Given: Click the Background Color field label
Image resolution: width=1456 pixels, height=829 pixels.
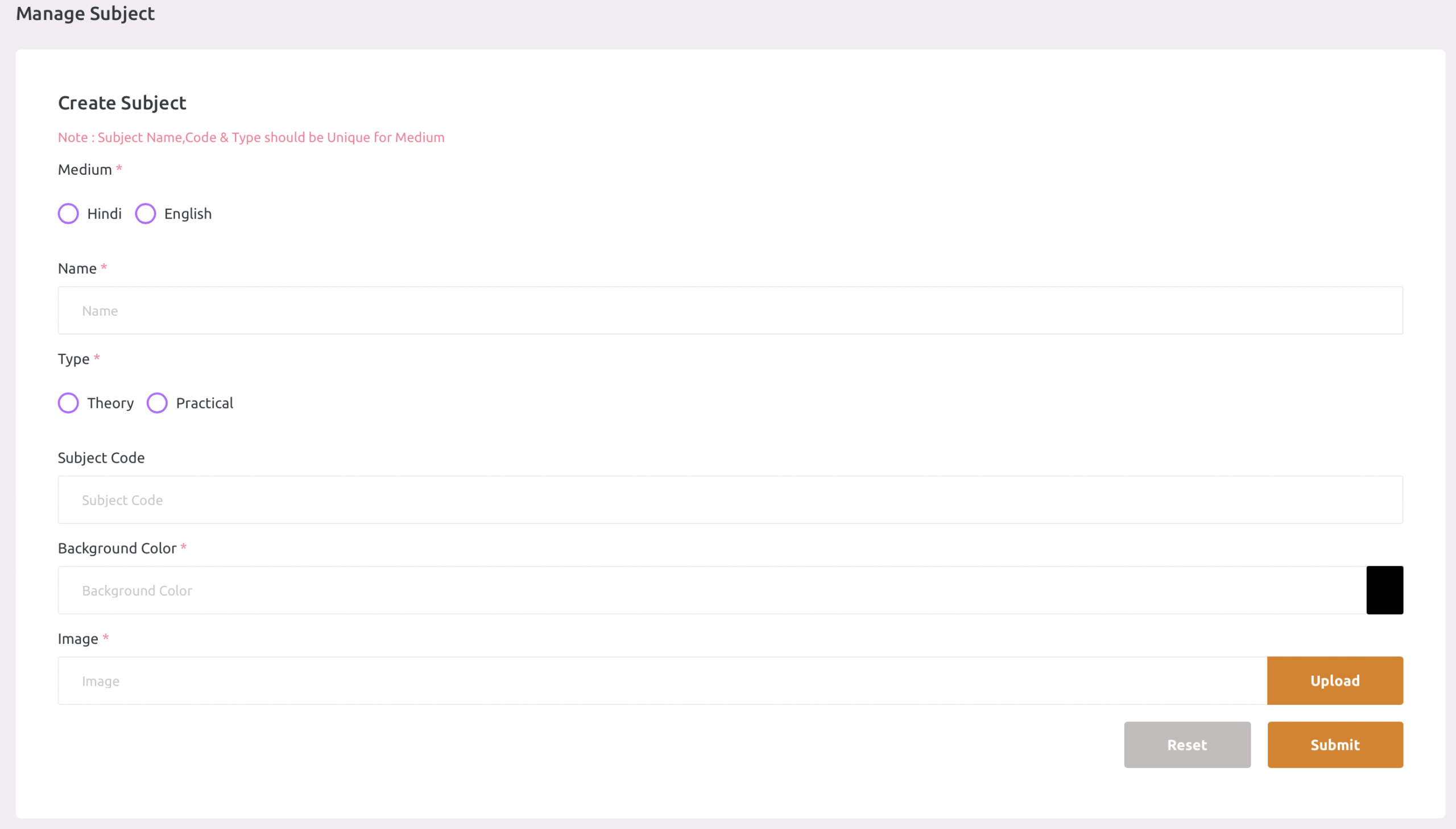Looking at the screenshot, I should 117,548.
